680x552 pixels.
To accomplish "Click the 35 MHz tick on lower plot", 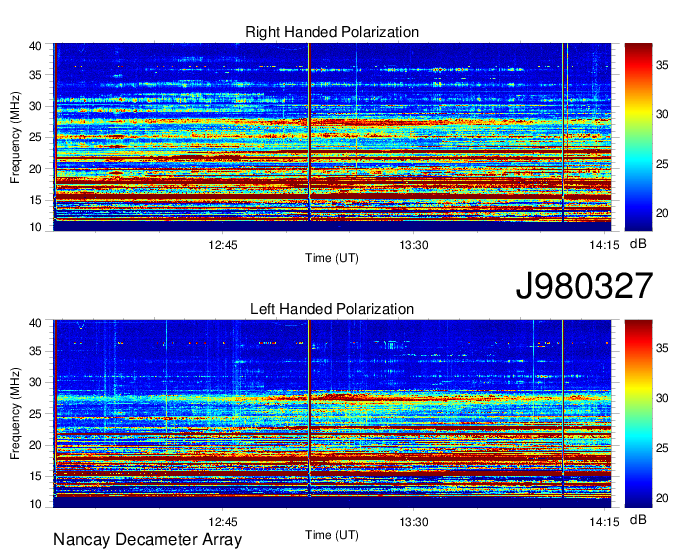I will pyautogui.click(x=35, y=351).
